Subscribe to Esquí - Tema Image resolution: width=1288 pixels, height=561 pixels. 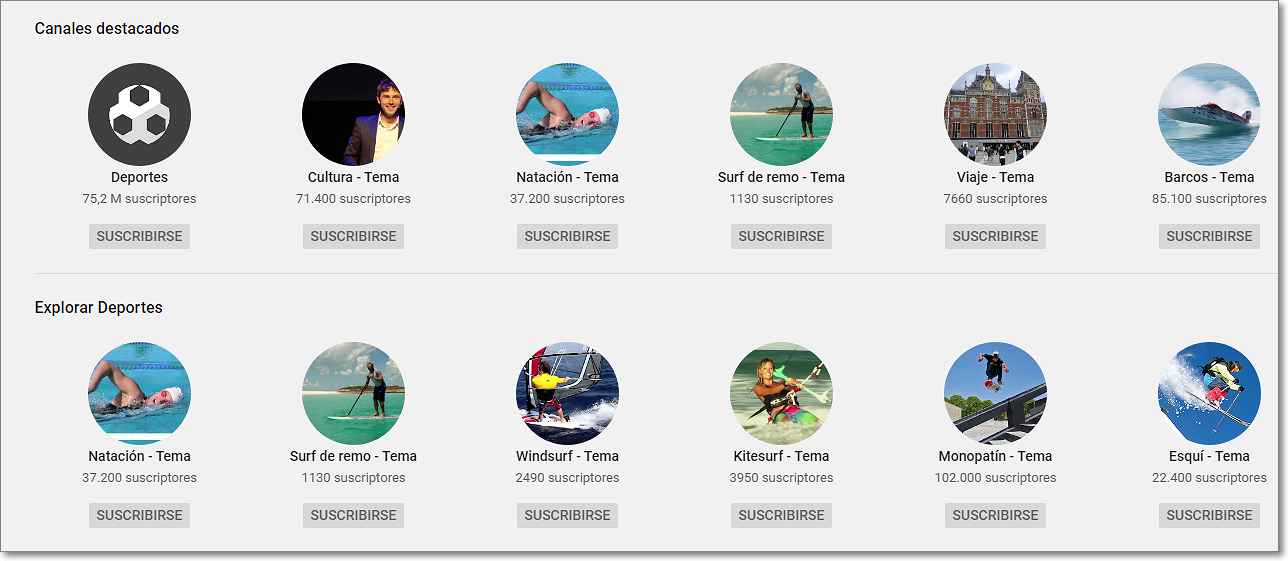click(x=1209, y=515)
